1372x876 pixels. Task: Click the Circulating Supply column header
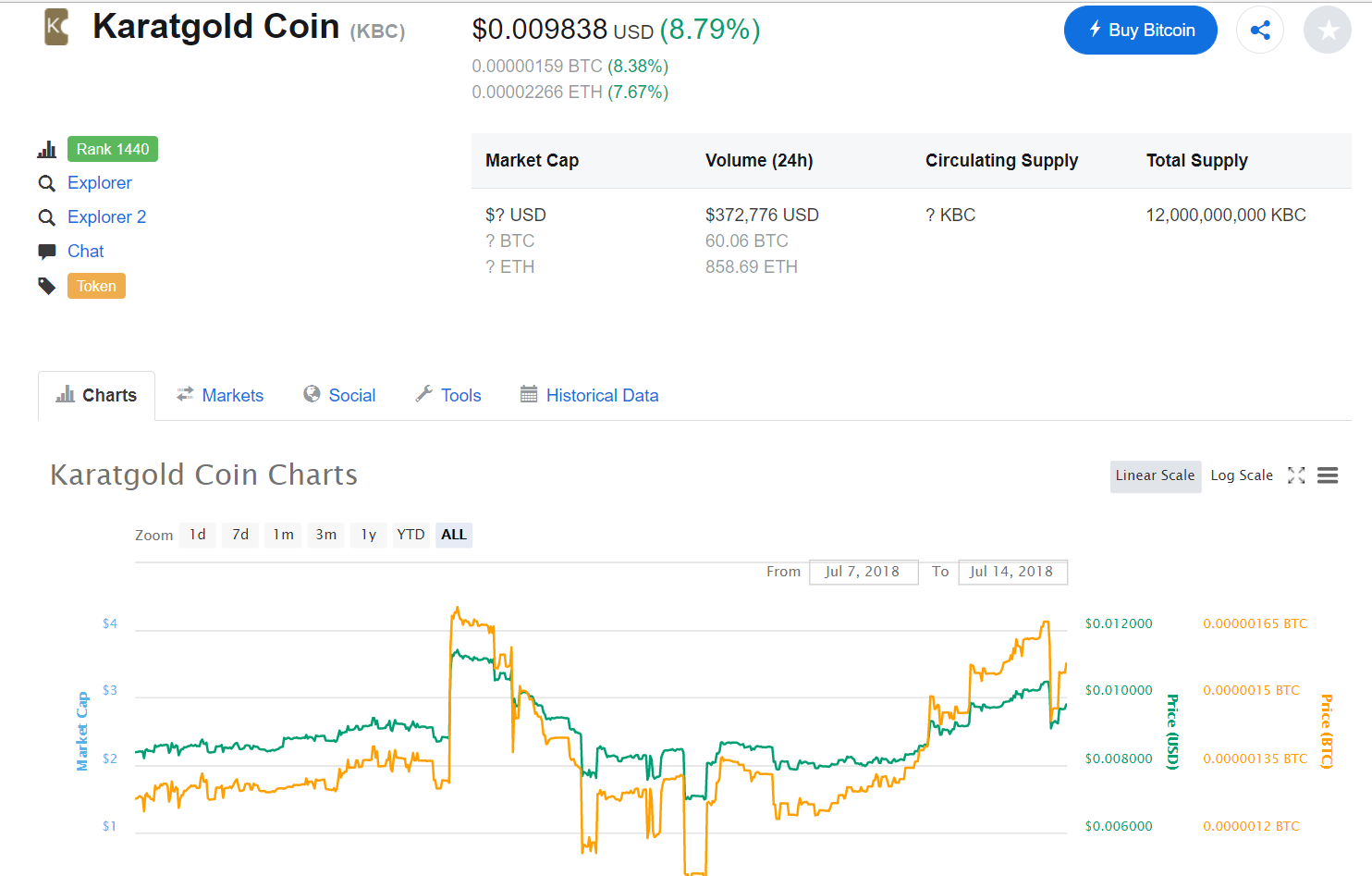coord(1001,161)
